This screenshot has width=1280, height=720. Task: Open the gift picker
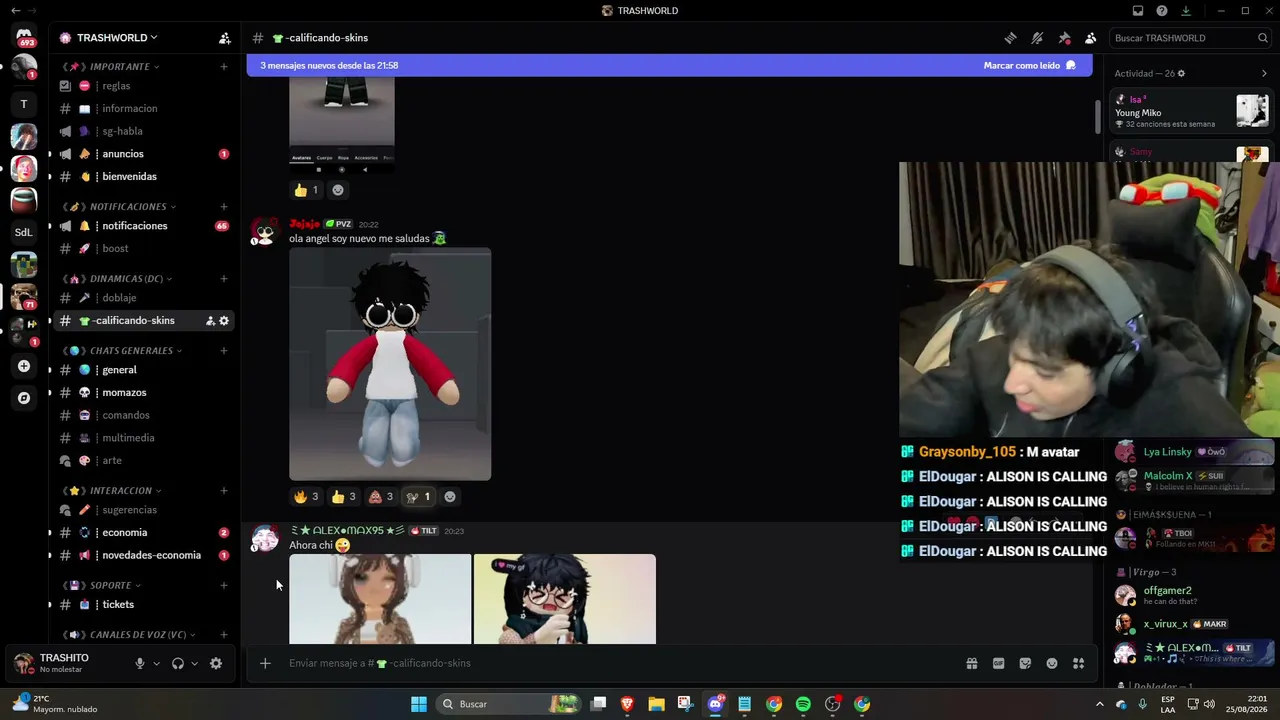click(x=971, y=663)
